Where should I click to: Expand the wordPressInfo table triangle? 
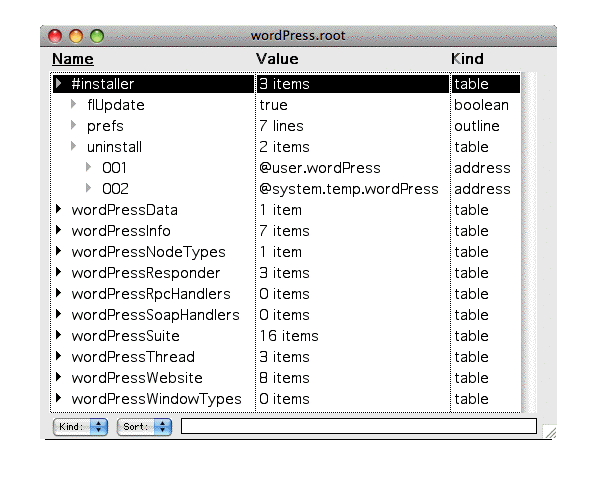pyautogui.click(x=59, y=230)
